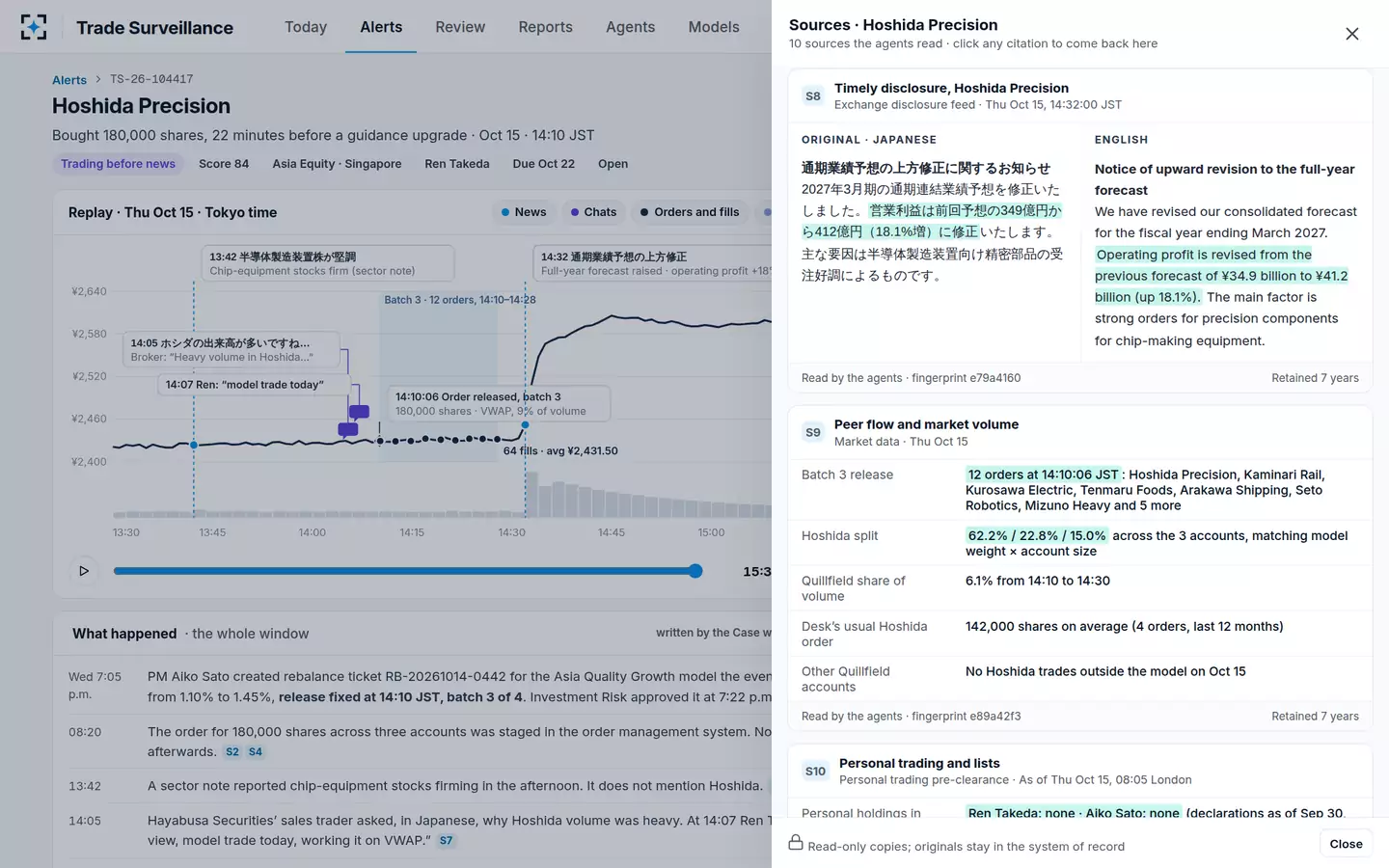Click 'fingerprint e79a4160' text

(x=966, y=378)
